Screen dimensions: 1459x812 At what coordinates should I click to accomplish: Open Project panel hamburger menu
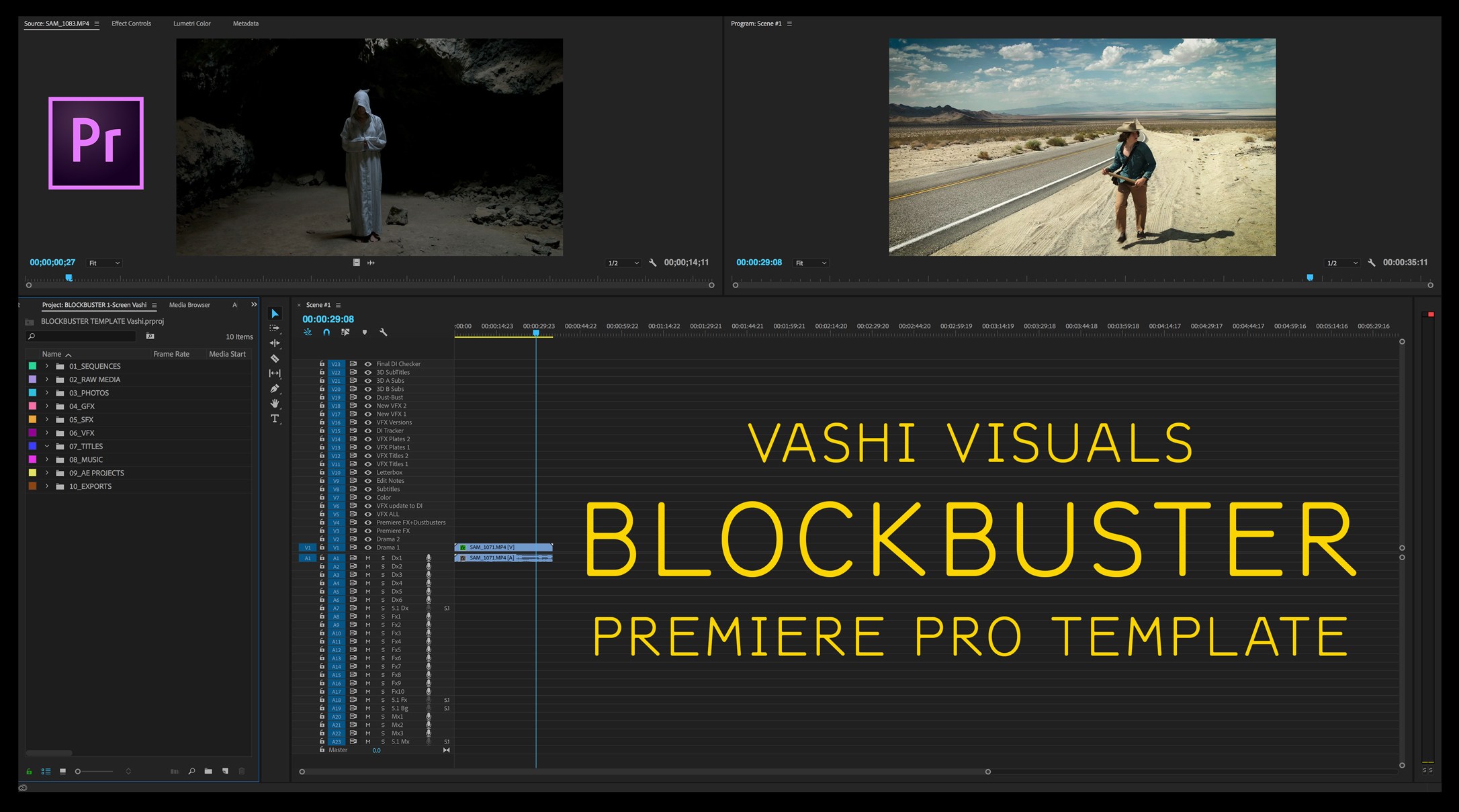tap(154, 306)
